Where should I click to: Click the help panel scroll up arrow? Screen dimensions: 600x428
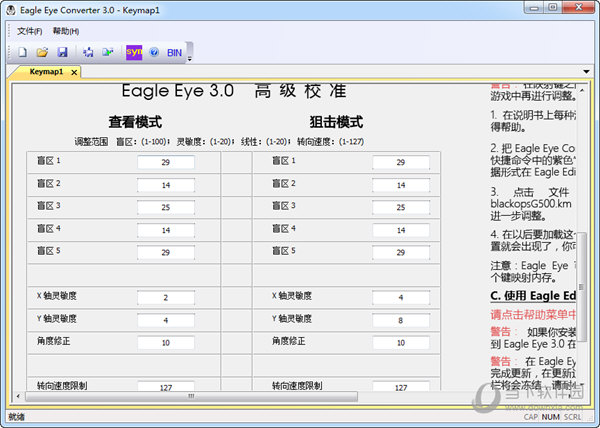pos(582,91)
